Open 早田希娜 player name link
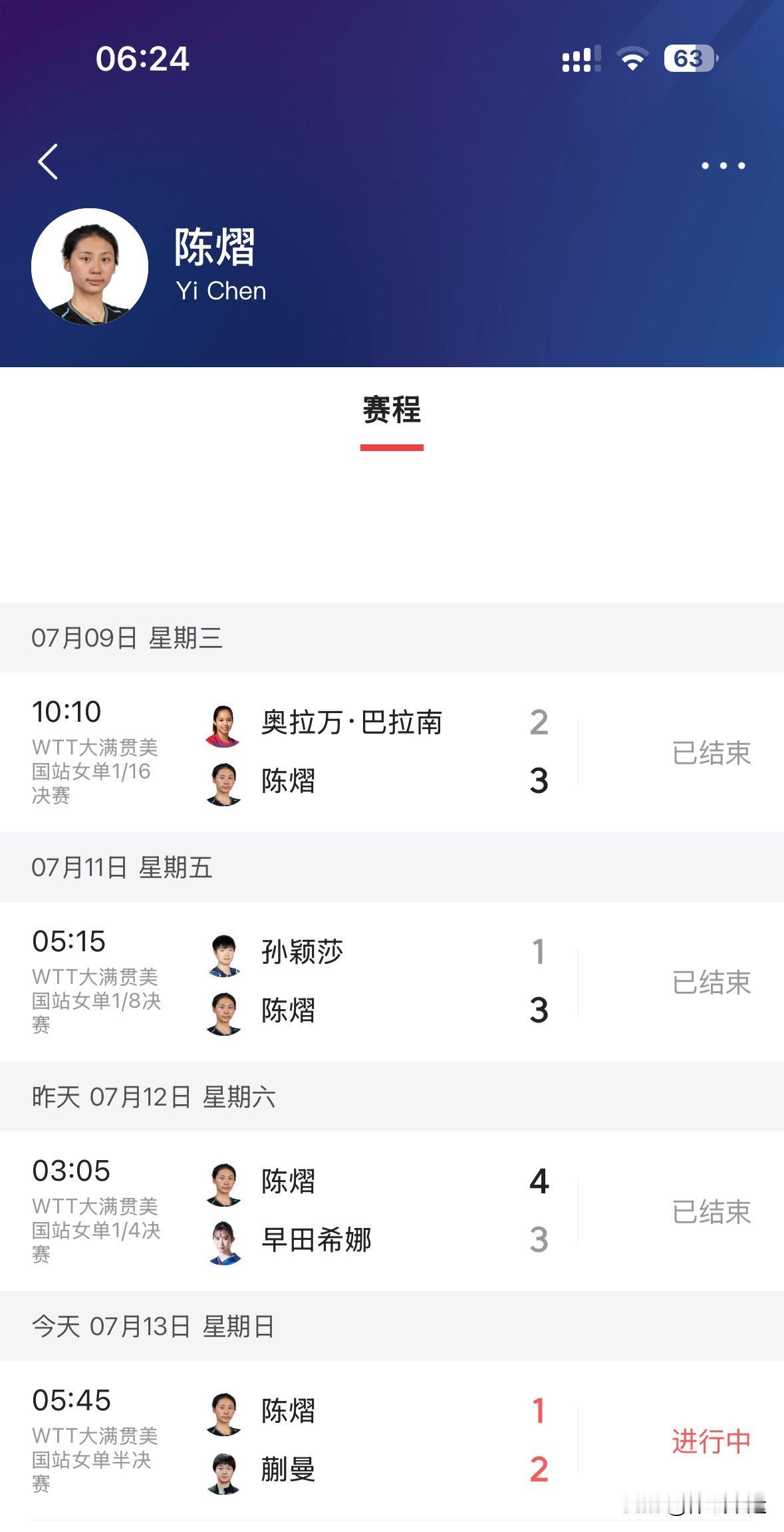784x1532 pixels. coord(317,1239)
